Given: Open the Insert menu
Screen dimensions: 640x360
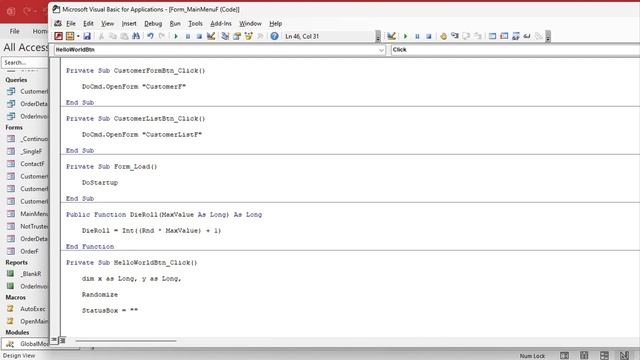Looking at the screenshot, I should [129, 24].
